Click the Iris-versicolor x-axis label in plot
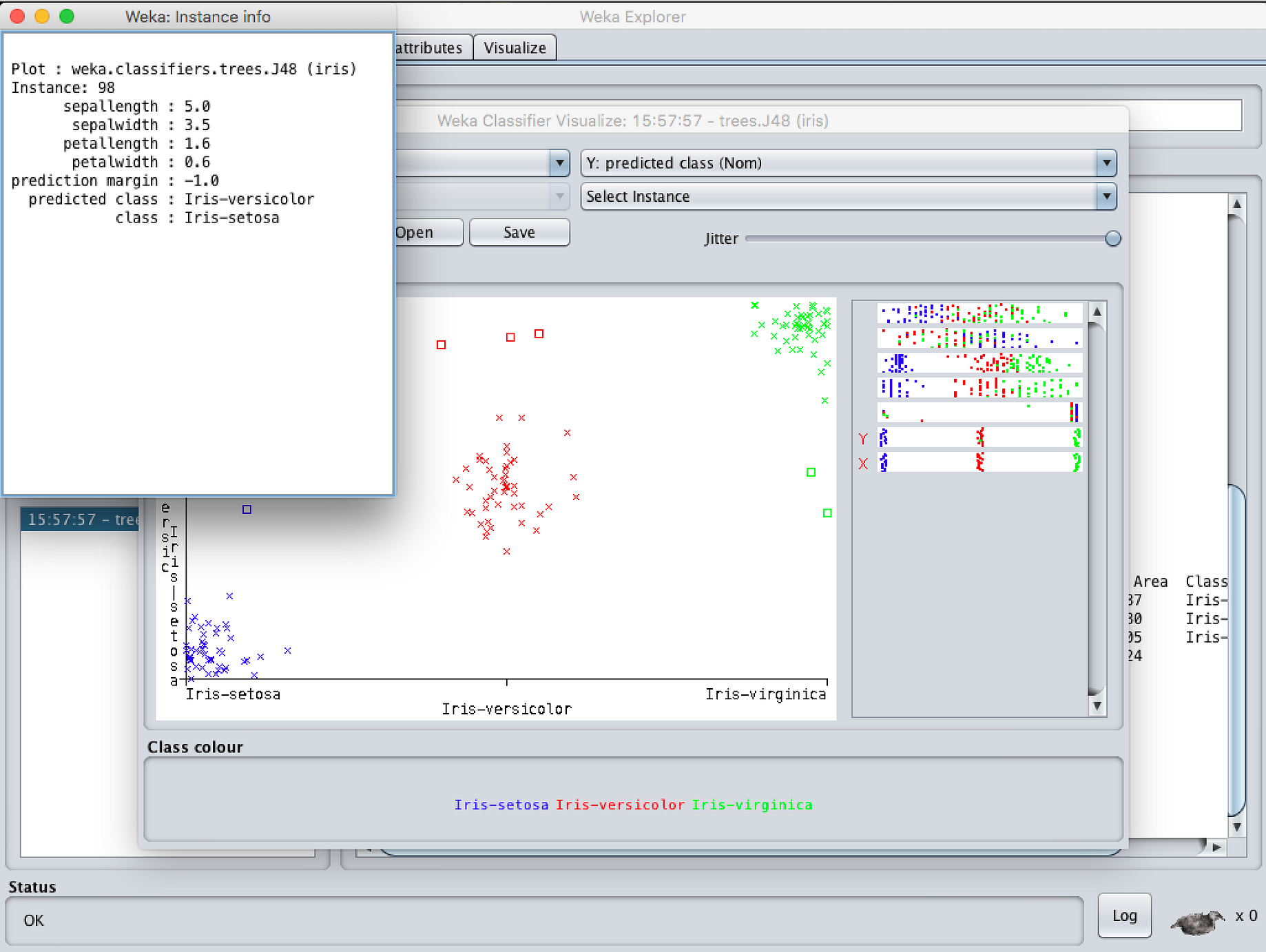 click(506, 709)
